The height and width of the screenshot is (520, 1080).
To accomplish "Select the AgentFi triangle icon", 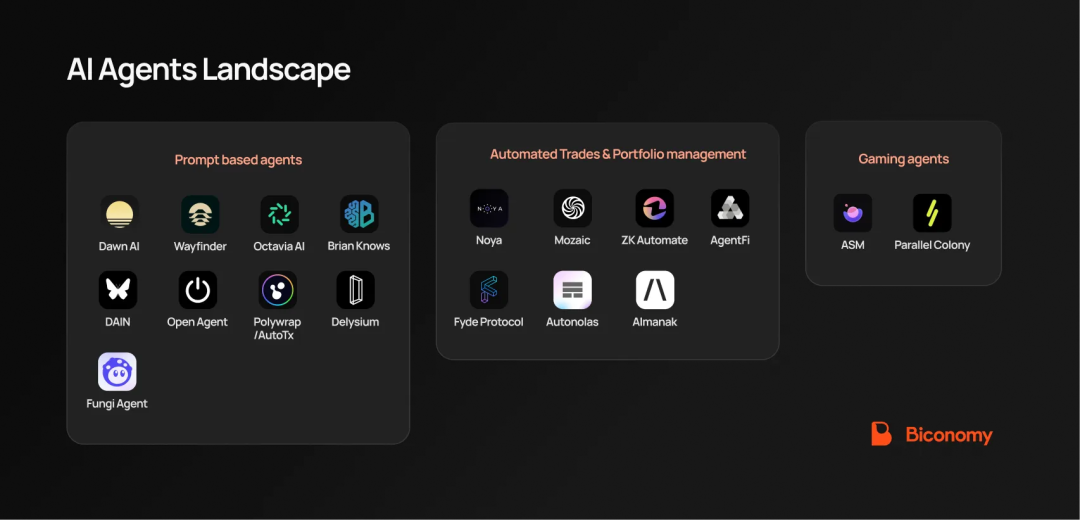I will point(730,209).
